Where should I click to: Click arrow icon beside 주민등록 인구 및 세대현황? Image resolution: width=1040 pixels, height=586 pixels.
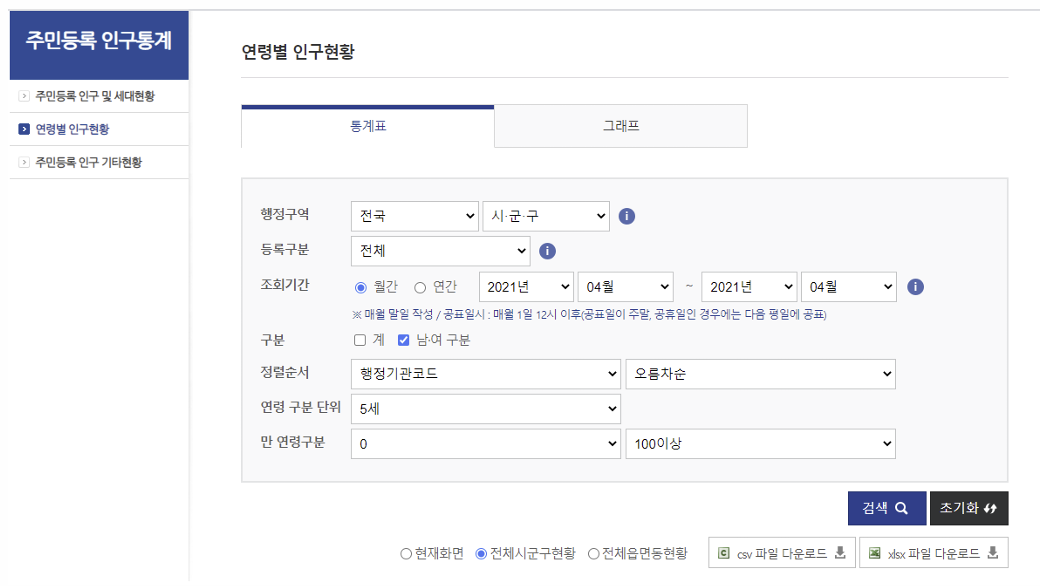pyautogui.click(x=24, y=96)
